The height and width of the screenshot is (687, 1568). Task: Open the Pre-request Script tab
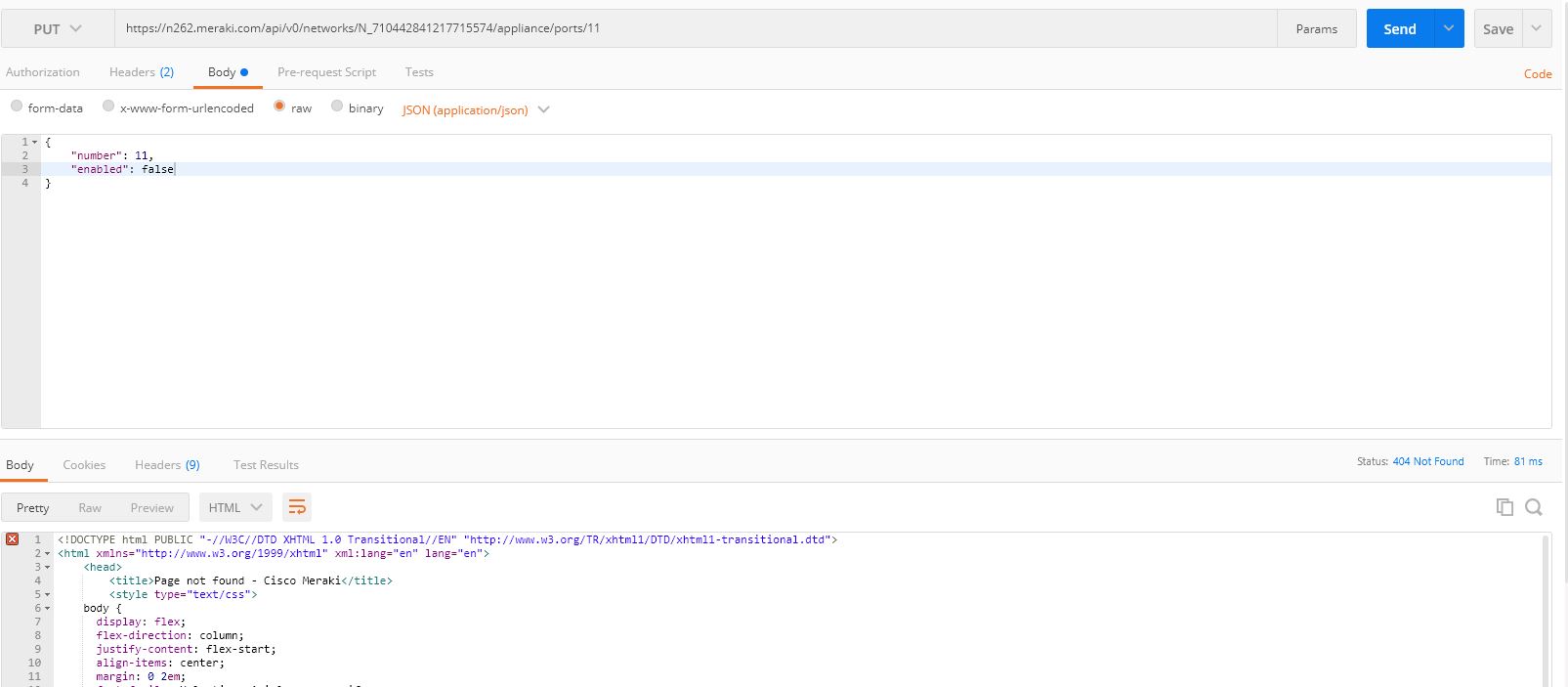click(326, 72)
